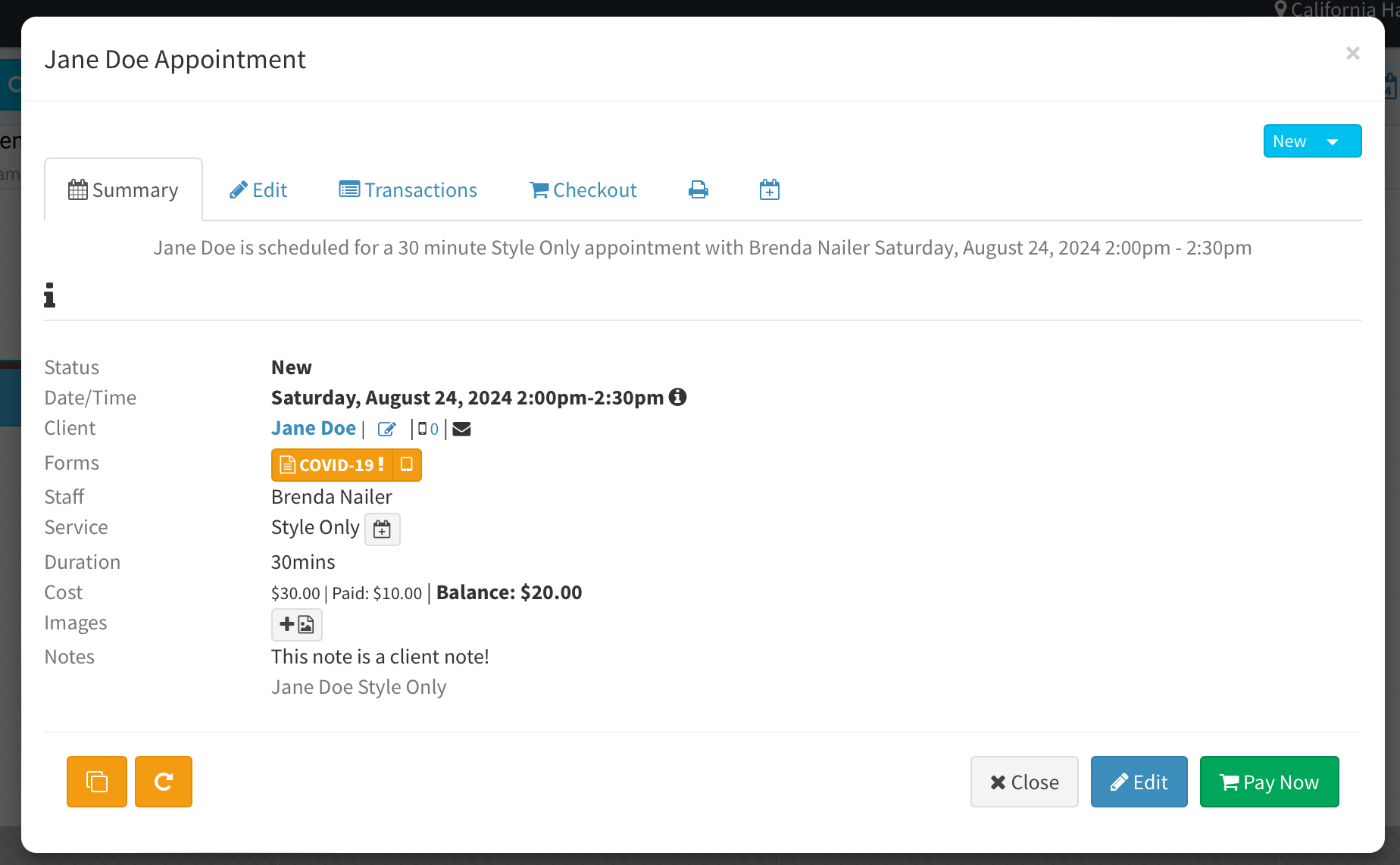This screenshot has height=865, width=1400.
Task: Click the calendar icon beside Style Only
Action: [x=383, y=529]
